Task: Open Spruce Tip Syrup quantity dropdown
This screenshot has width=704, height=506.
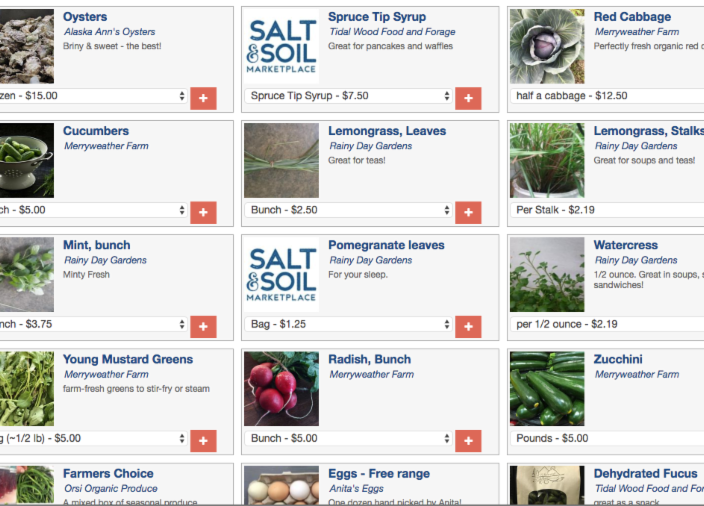Action: click(x=348, y=96)
